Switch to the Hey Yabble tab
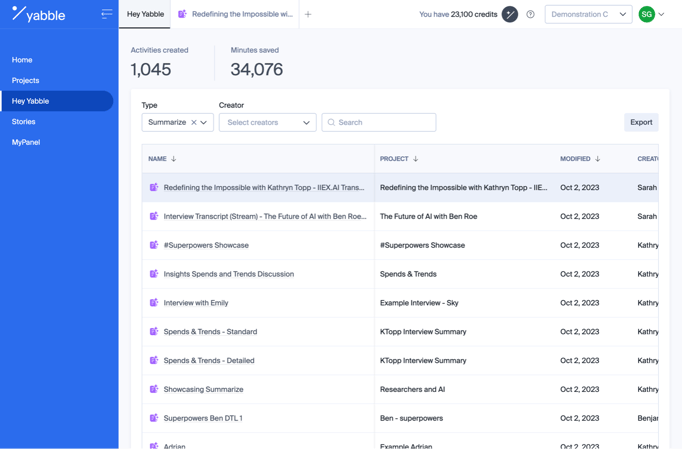Screen dimensions: 682x451 (145, 14)
